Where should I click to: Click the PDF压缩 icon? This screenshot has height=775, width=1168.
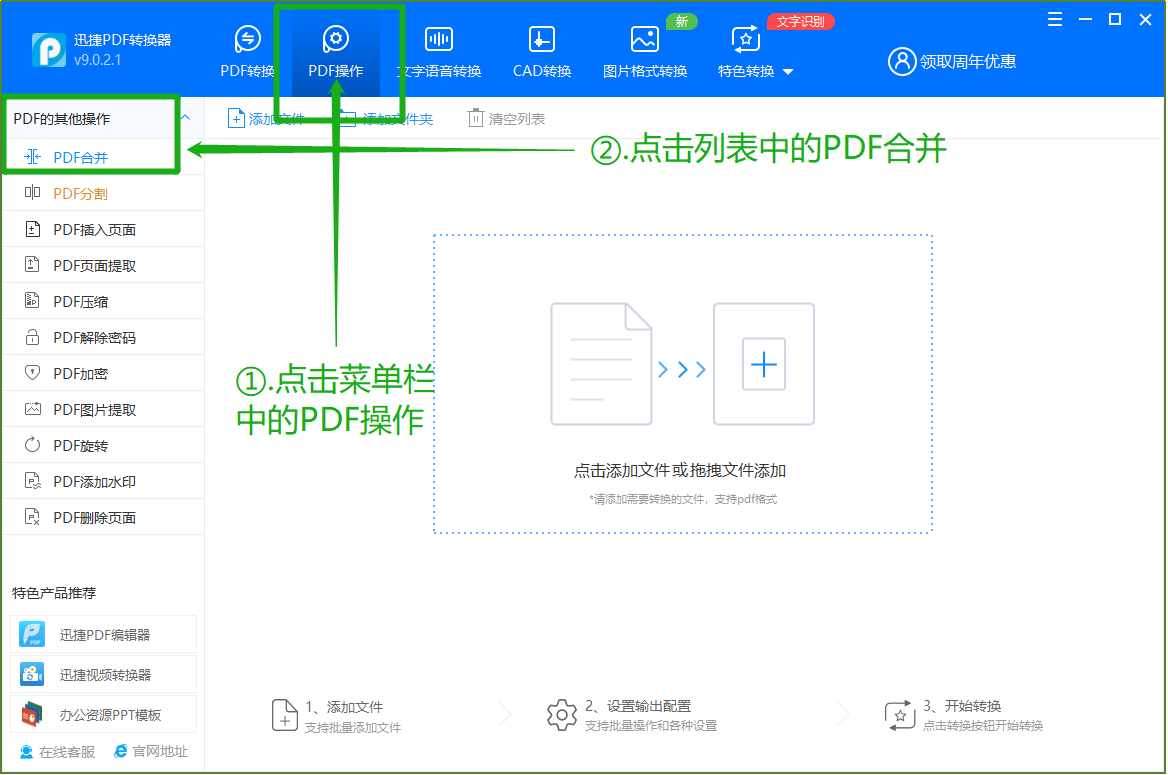coord(33,302)
